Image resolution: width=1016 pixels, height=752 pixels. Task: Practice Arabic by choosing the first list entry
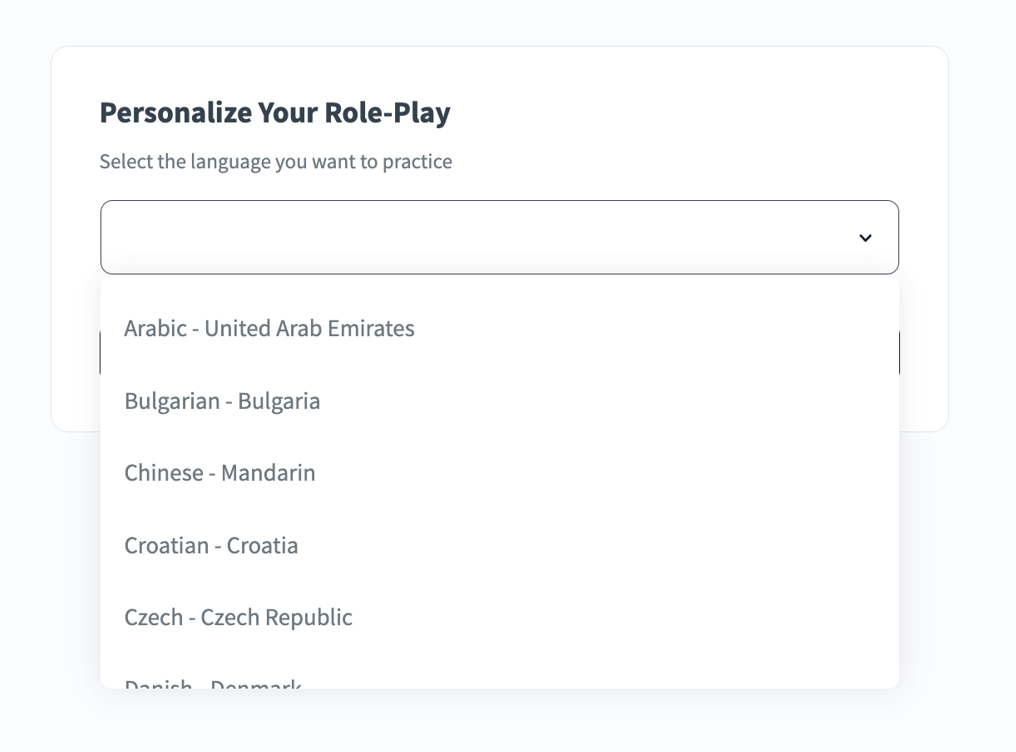pos(269,329)
